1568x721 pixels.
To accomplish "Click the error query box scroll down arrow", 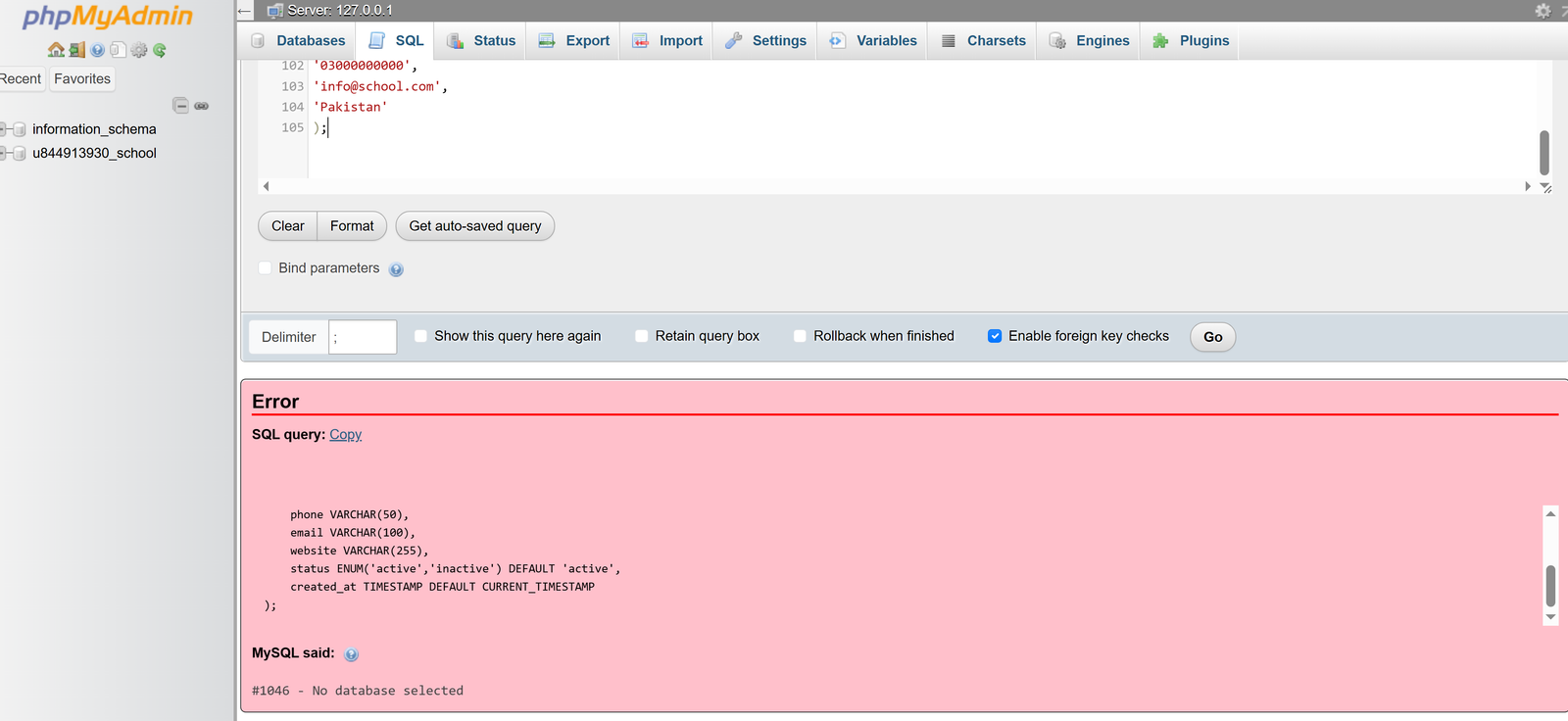I will (x=1550, y=617).
